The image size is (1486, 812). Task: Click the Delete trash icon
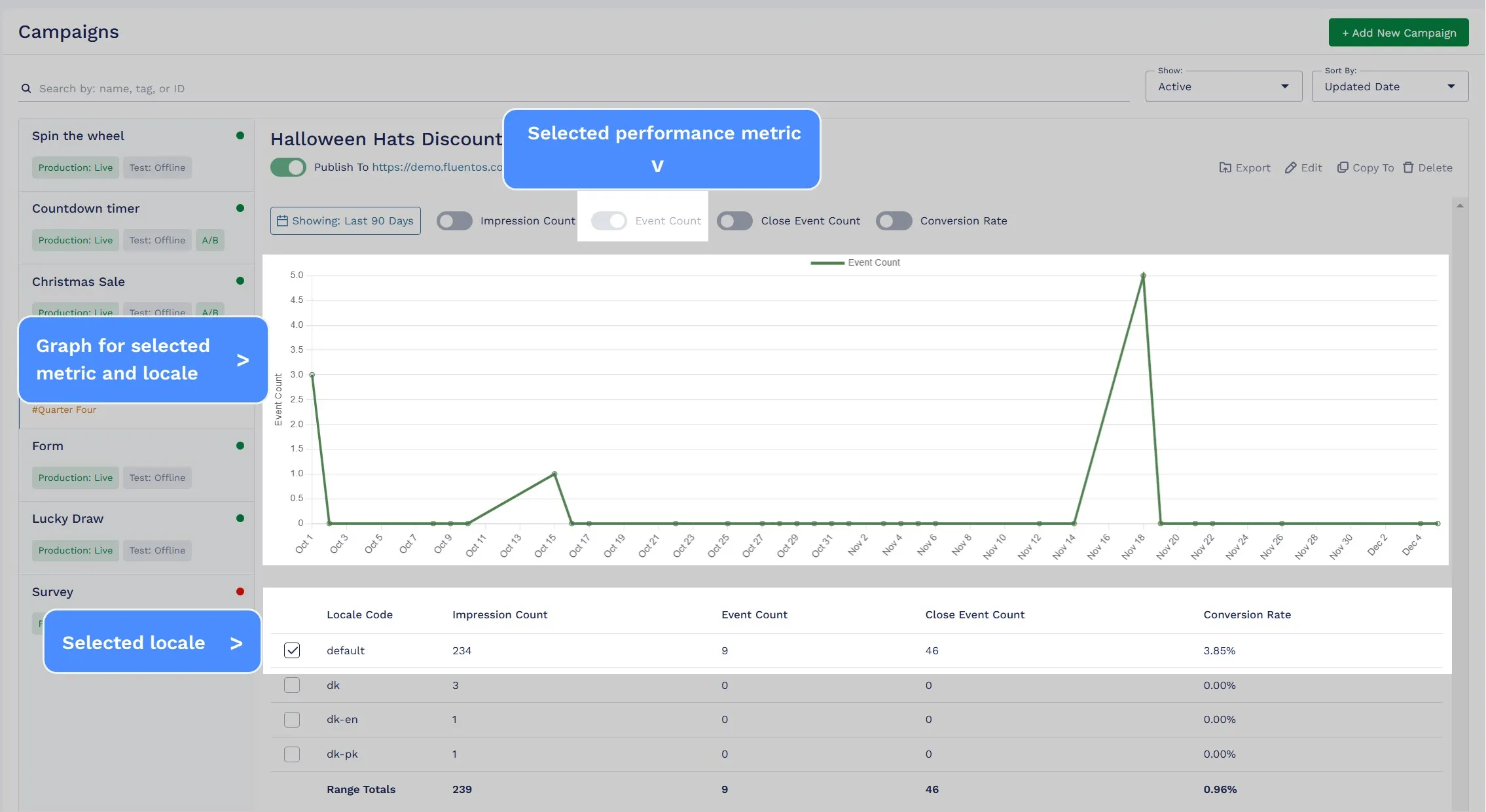1408,168
